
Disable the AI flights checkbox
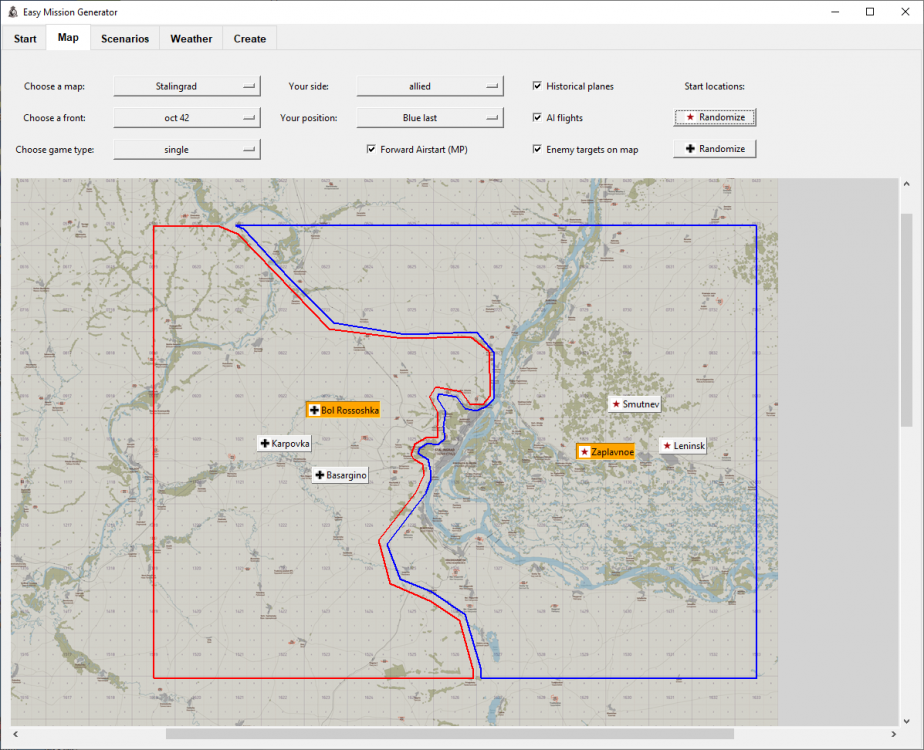(x=538, y=118)
